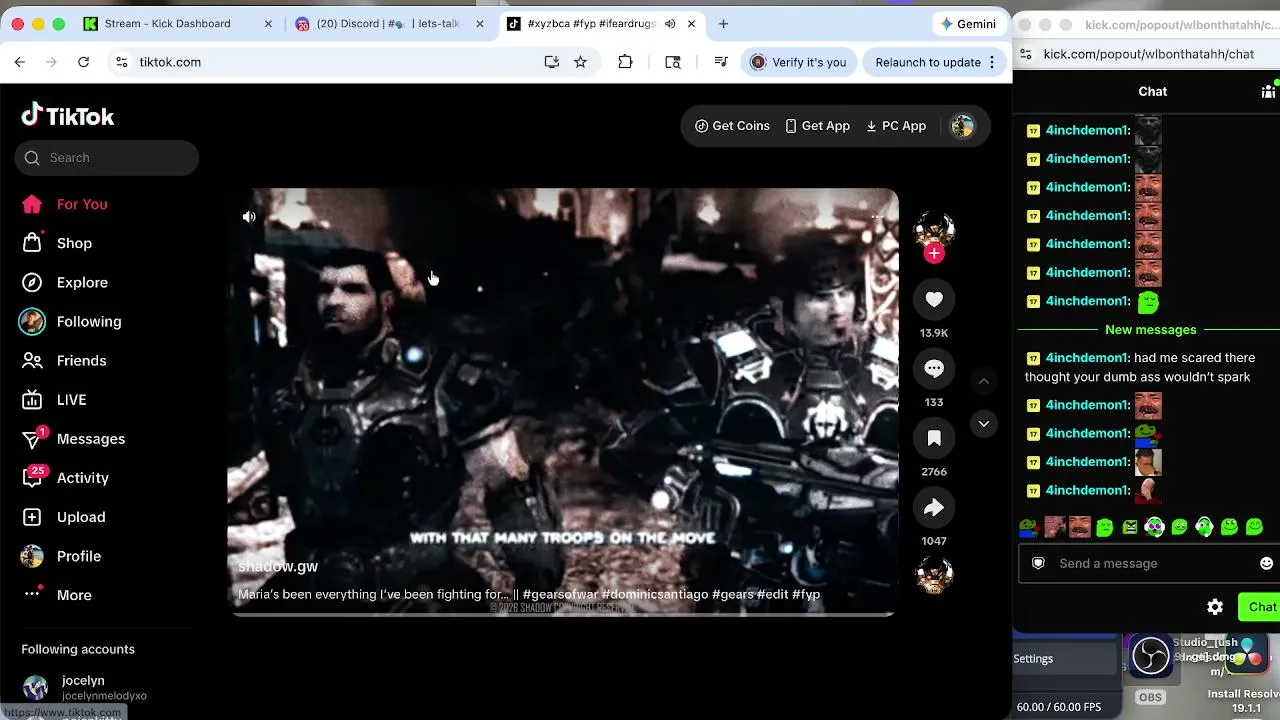Like the video with the heart icon
This screenshot has height=720, width=1280.
934,299
